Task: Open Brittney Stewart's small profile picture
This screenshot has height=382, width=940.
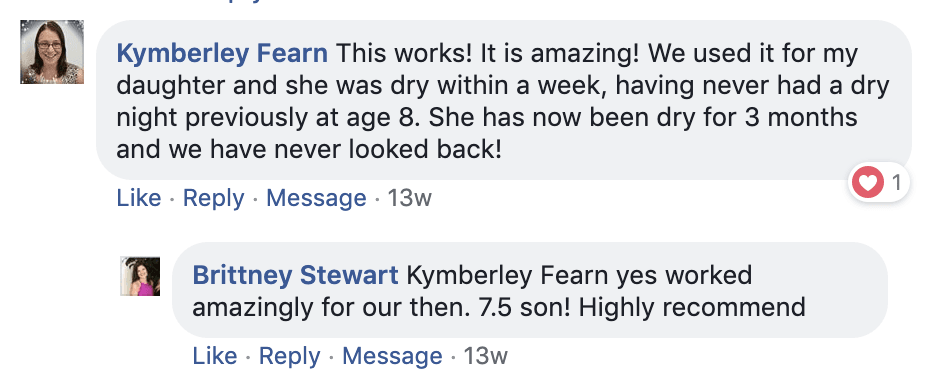Action: pos(140,276)
